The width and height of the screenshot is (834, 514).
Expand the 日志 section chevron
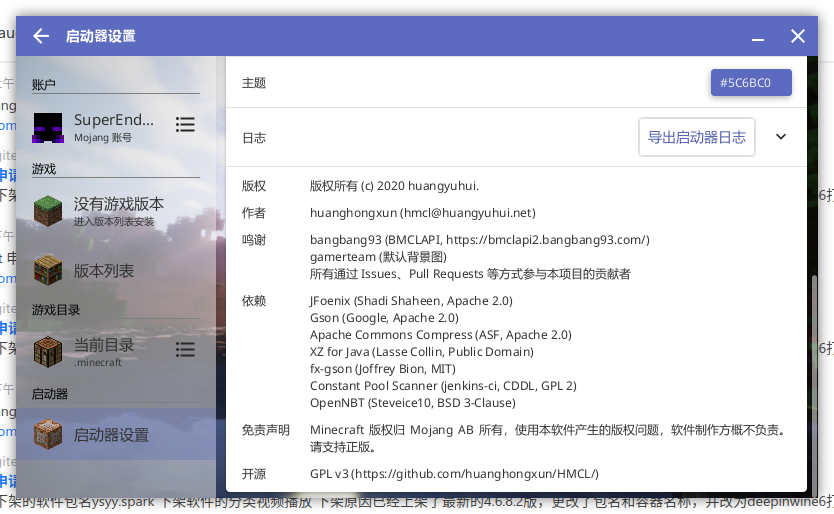point(781,137)
